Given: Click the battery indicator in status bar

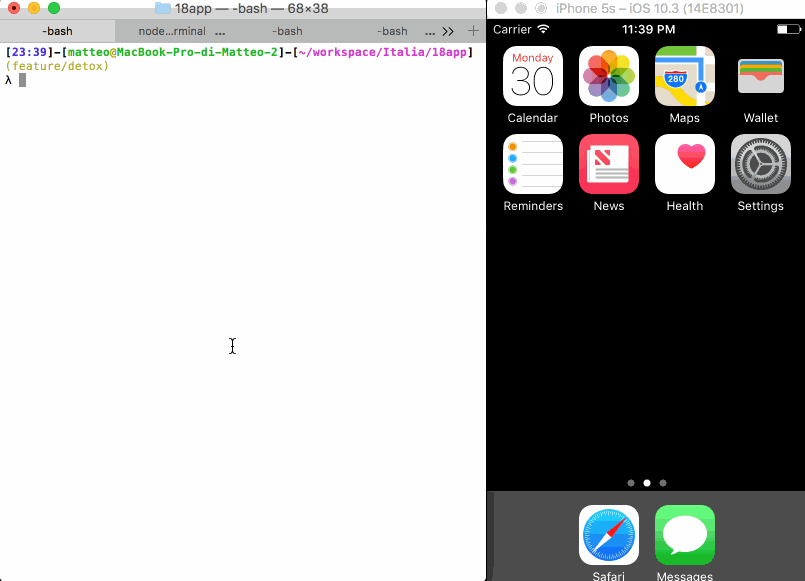Looking at the screenshot, I should point(789,29).
